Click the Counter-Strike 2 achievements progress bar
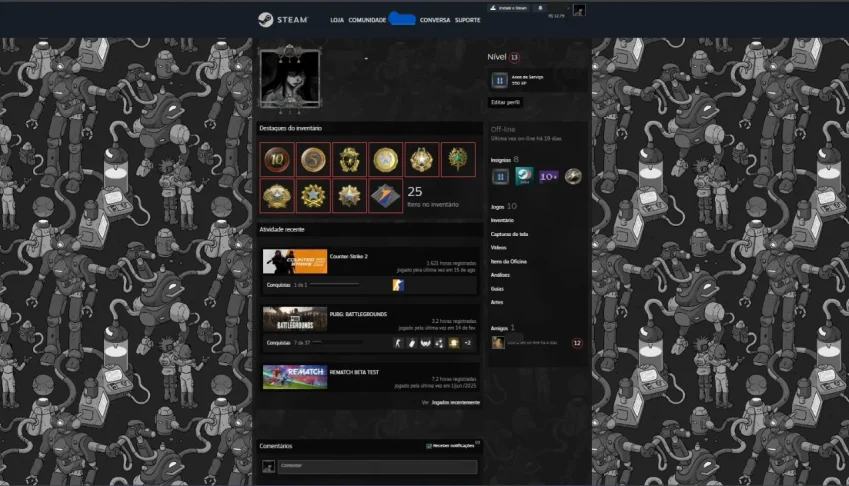 tap(334, 284)
